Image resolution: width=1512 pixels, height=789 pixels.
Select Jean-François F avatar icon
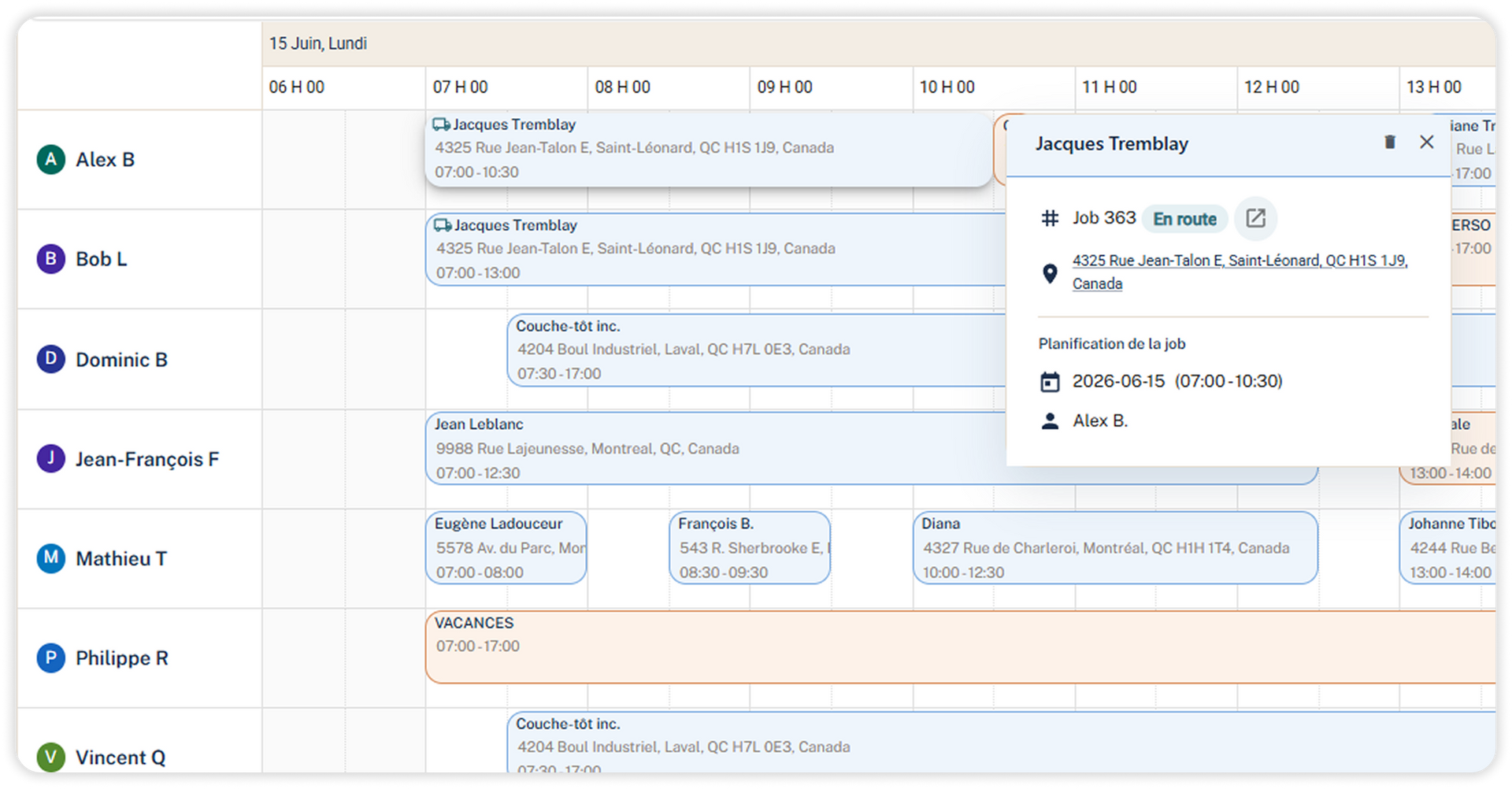coord(51,458)
